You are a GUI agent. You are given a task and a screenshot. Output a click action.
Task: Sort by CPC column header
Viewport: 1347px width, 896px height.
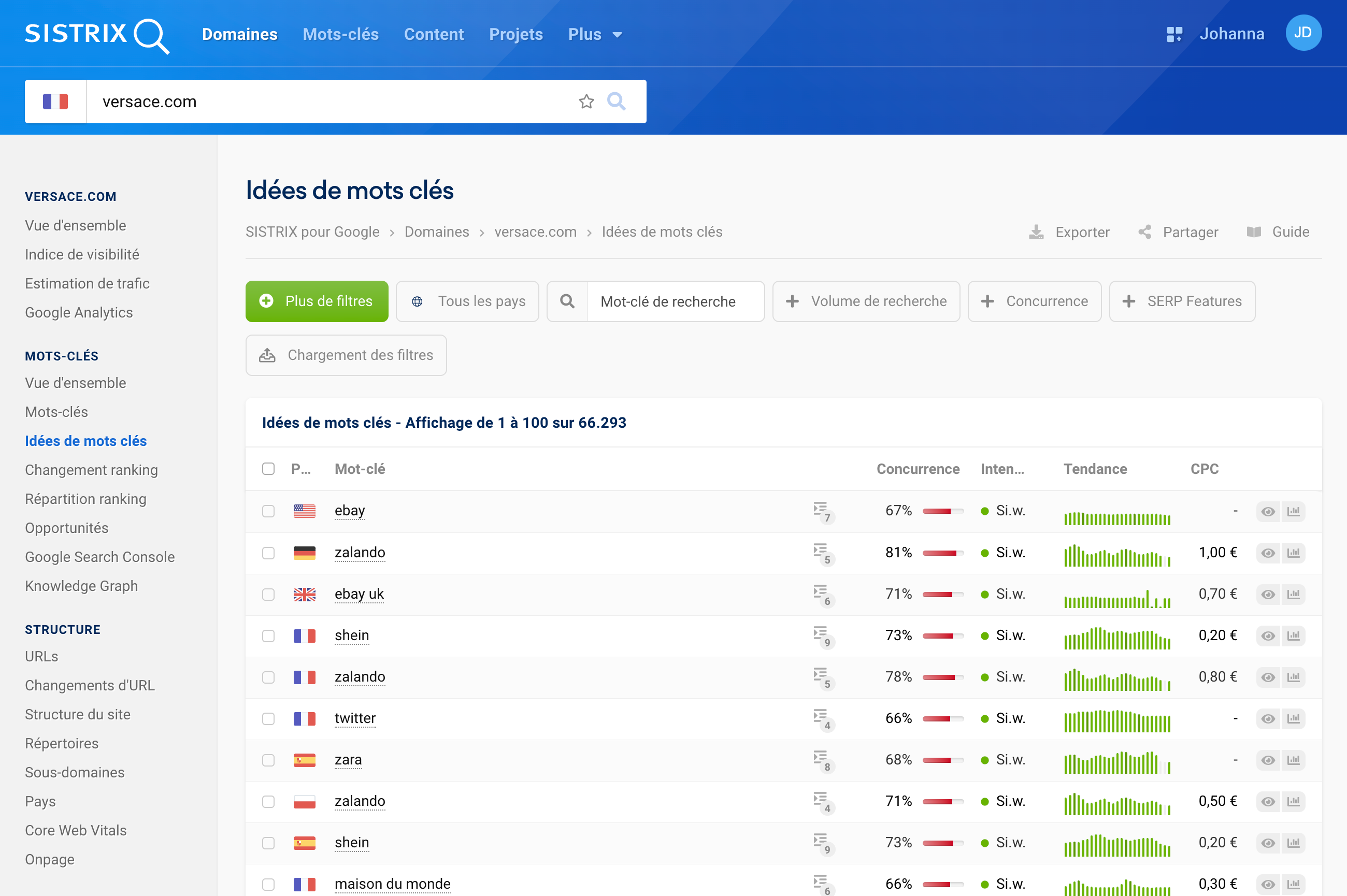click(x=1204, y=469)
